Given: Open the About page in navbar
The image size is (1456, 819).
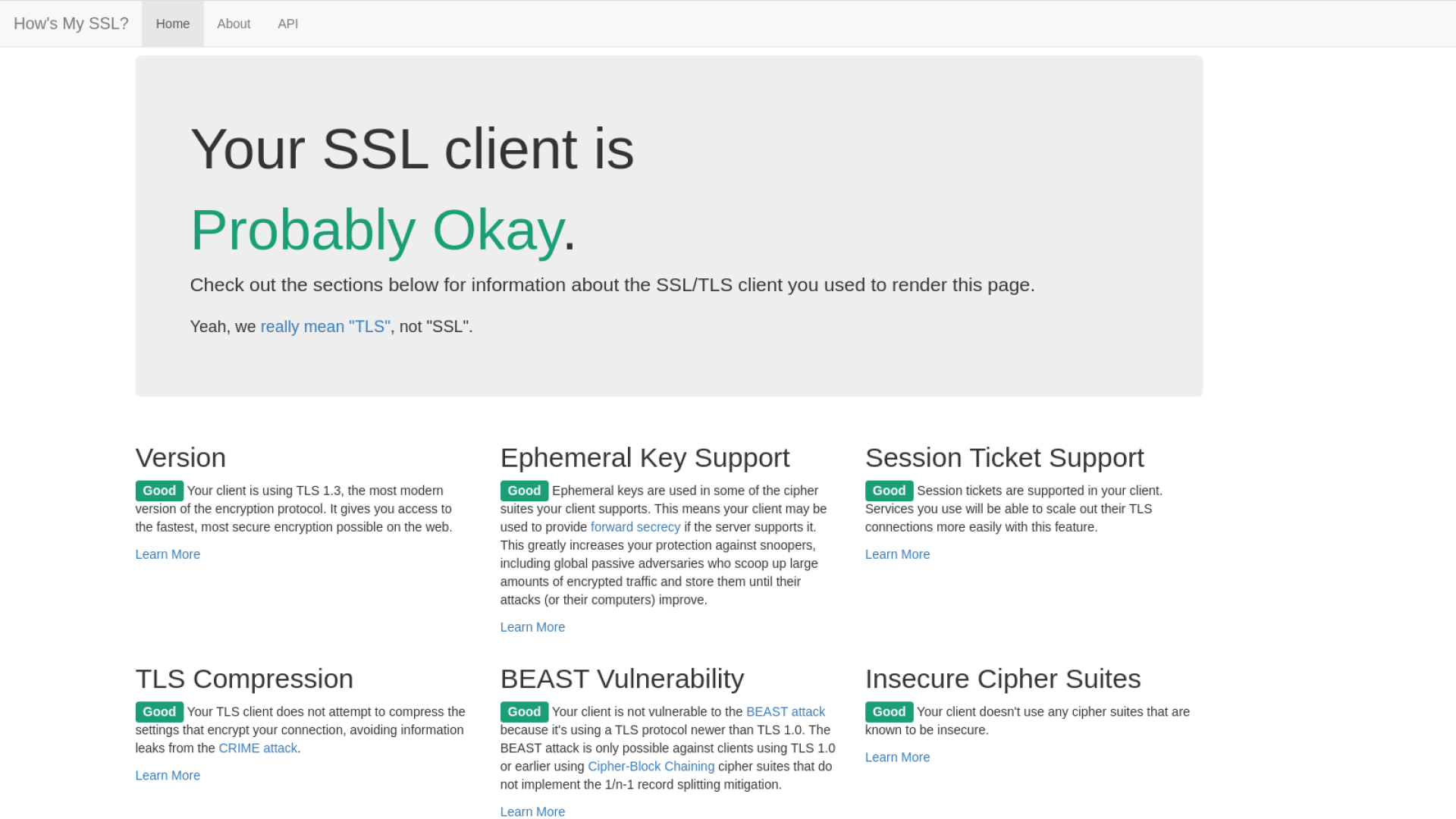Looking at the screenshot, I should point(234,24).
